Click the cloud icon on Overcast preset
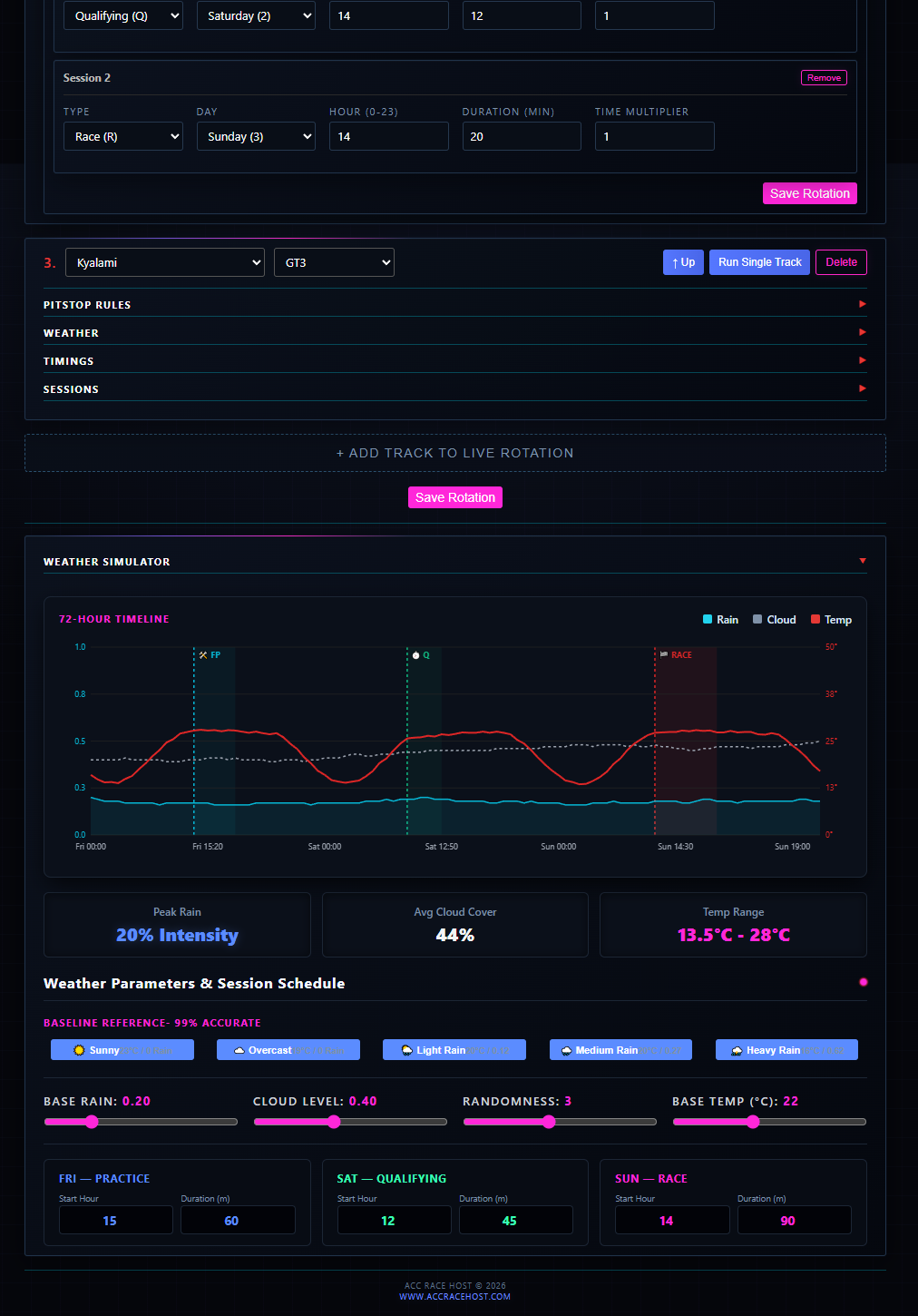 coord(239,1050)
